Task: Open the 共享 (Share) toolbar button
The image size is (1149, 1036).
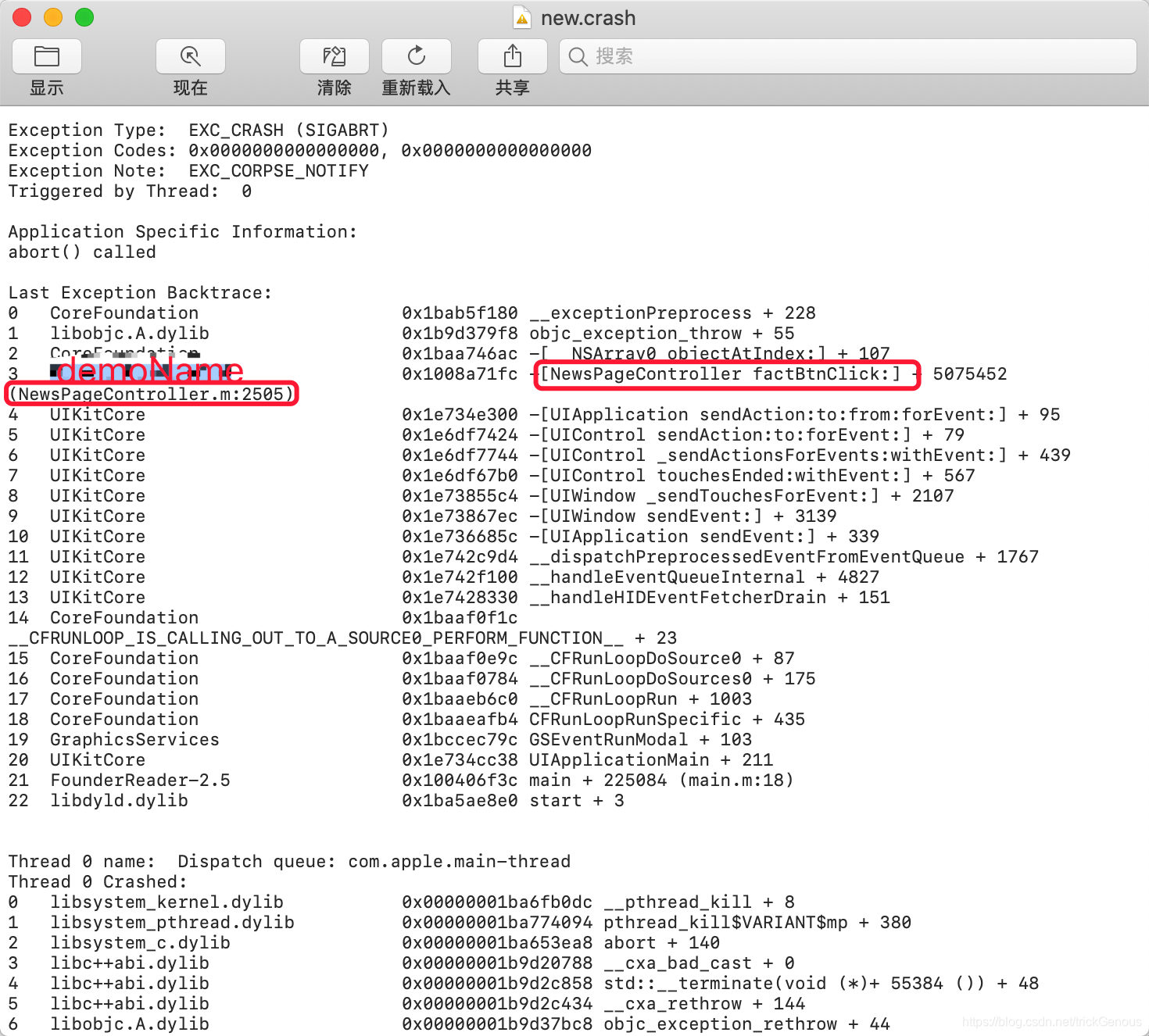Action: click(x=513, y=56)
